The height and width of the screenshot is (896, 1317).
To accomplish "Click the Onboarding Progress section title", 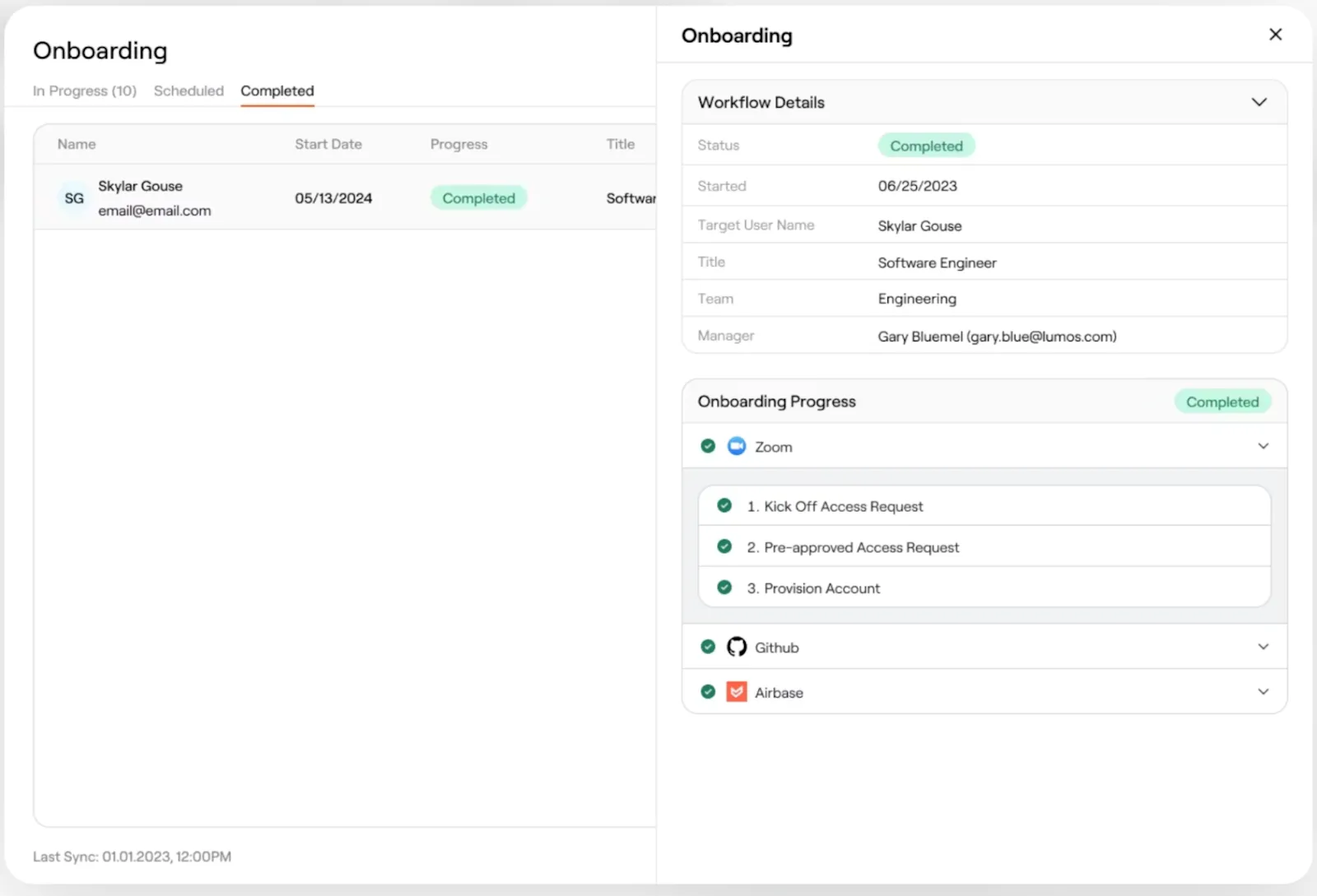I will tap(776, 402).
